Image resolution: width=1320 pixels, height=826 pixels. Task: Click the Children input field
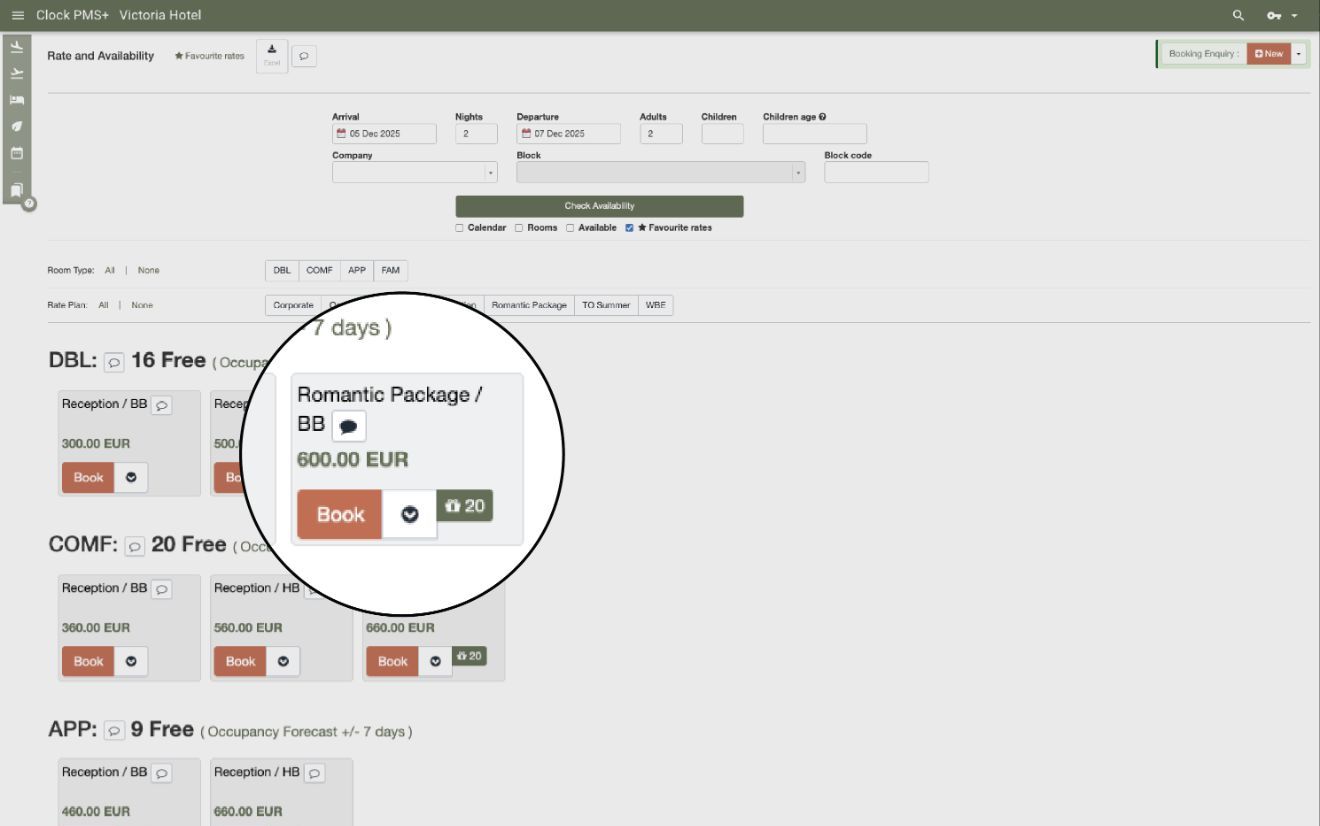tap(723, 134)
